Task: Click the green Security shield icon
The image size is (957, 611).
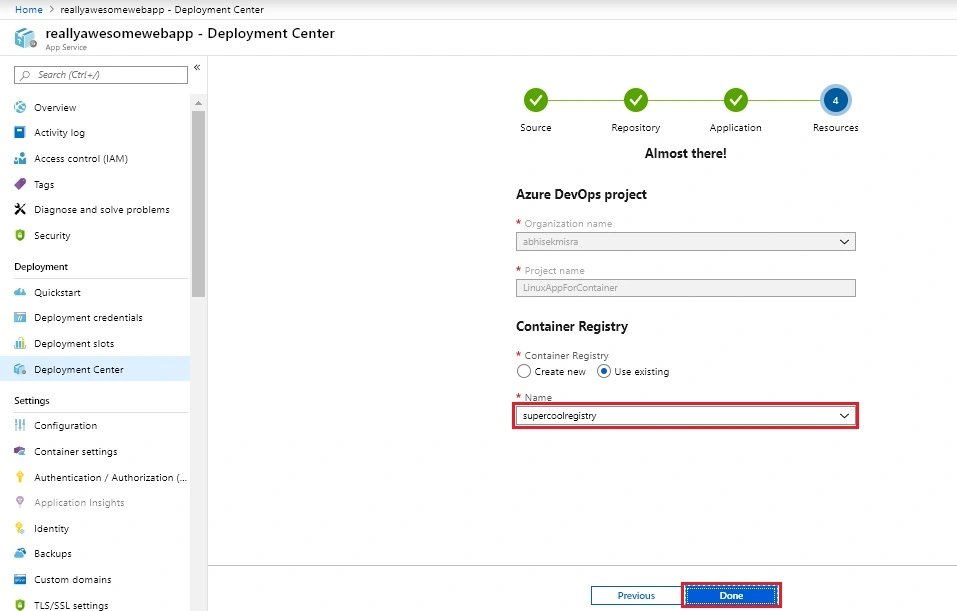Action: point(20,235)
